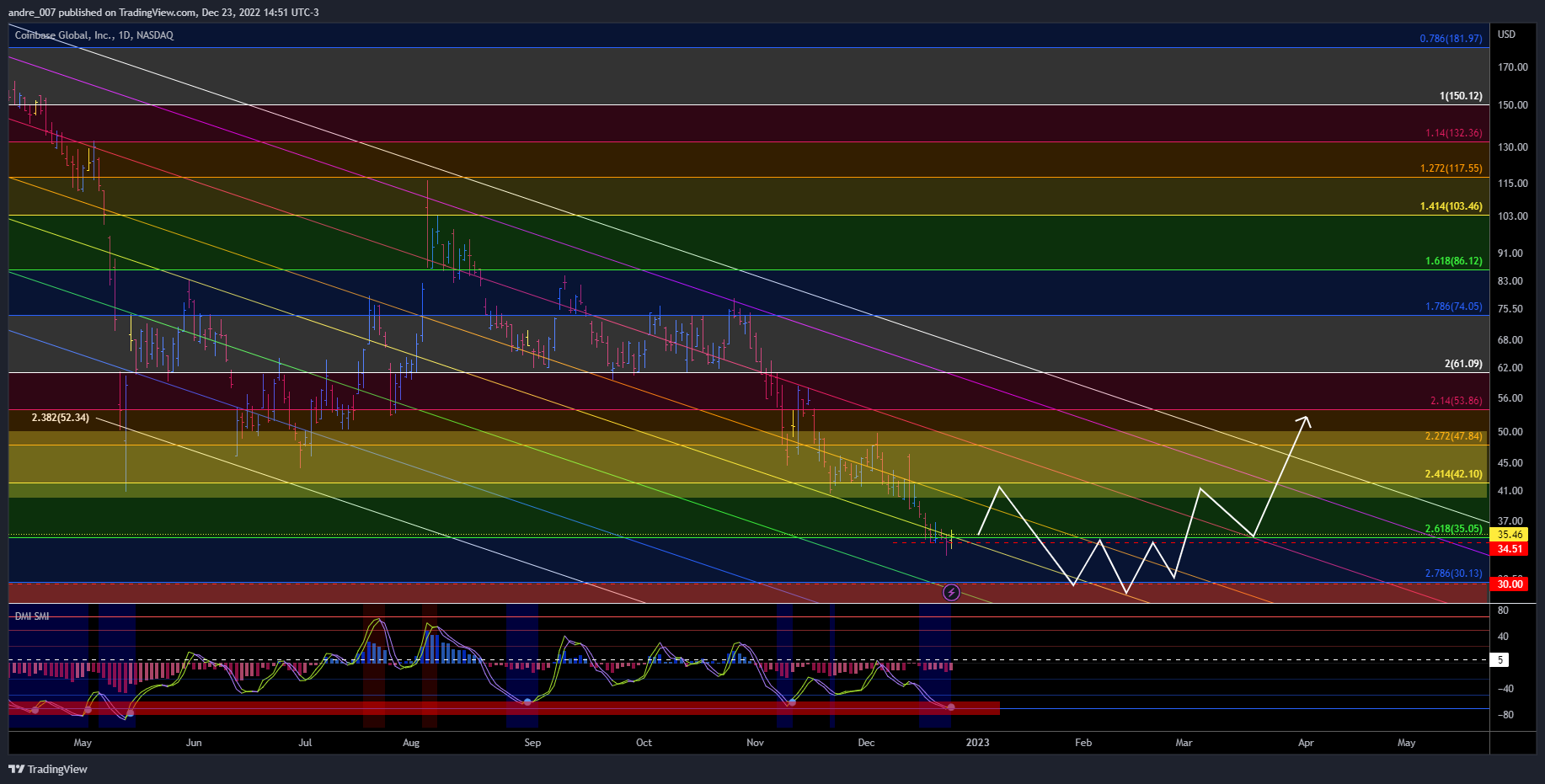Image resolution: width=1545 pixels, height=784 pixels.
Task: Click the 2.382(52.34) channel label
Action: click(61, 418)
